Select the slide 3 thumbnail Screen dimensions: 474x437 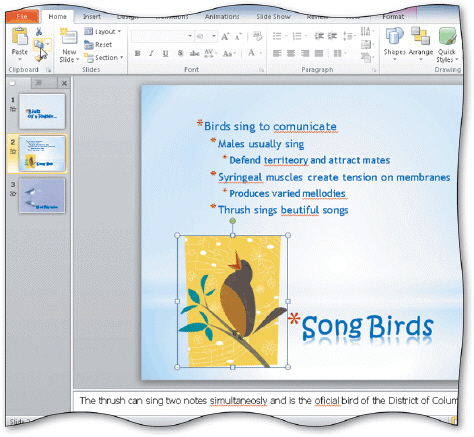pyautogui.click(x=42, y=196)
